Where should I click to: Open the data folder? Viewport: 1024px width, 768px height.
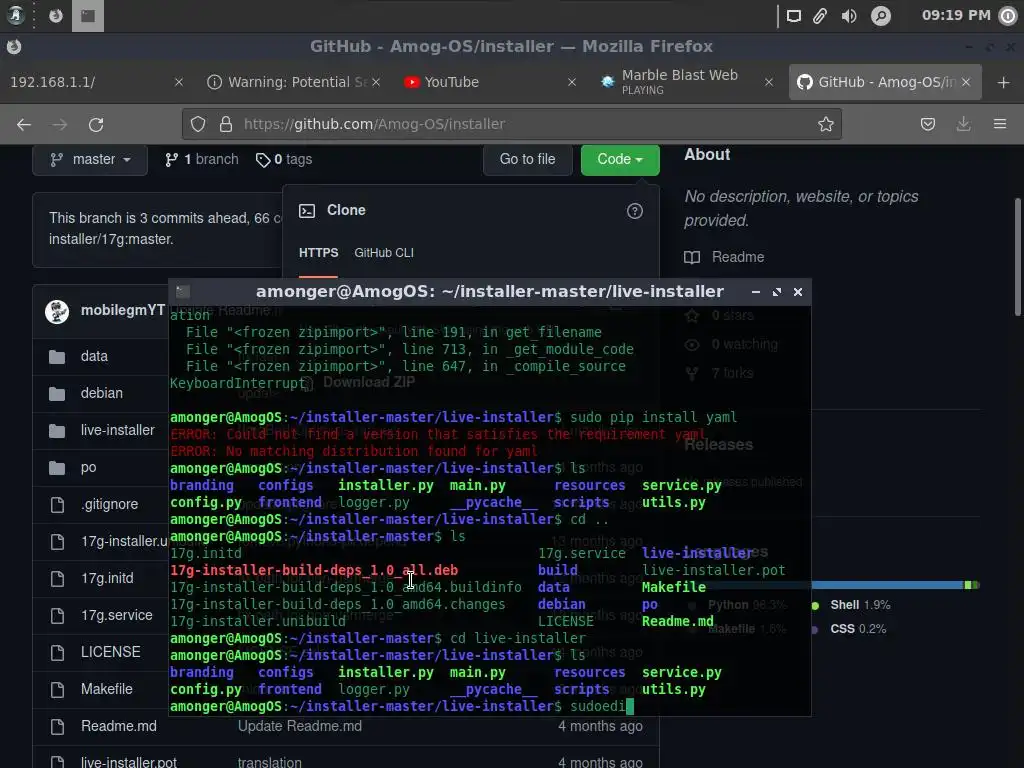(x=94, y=357)
